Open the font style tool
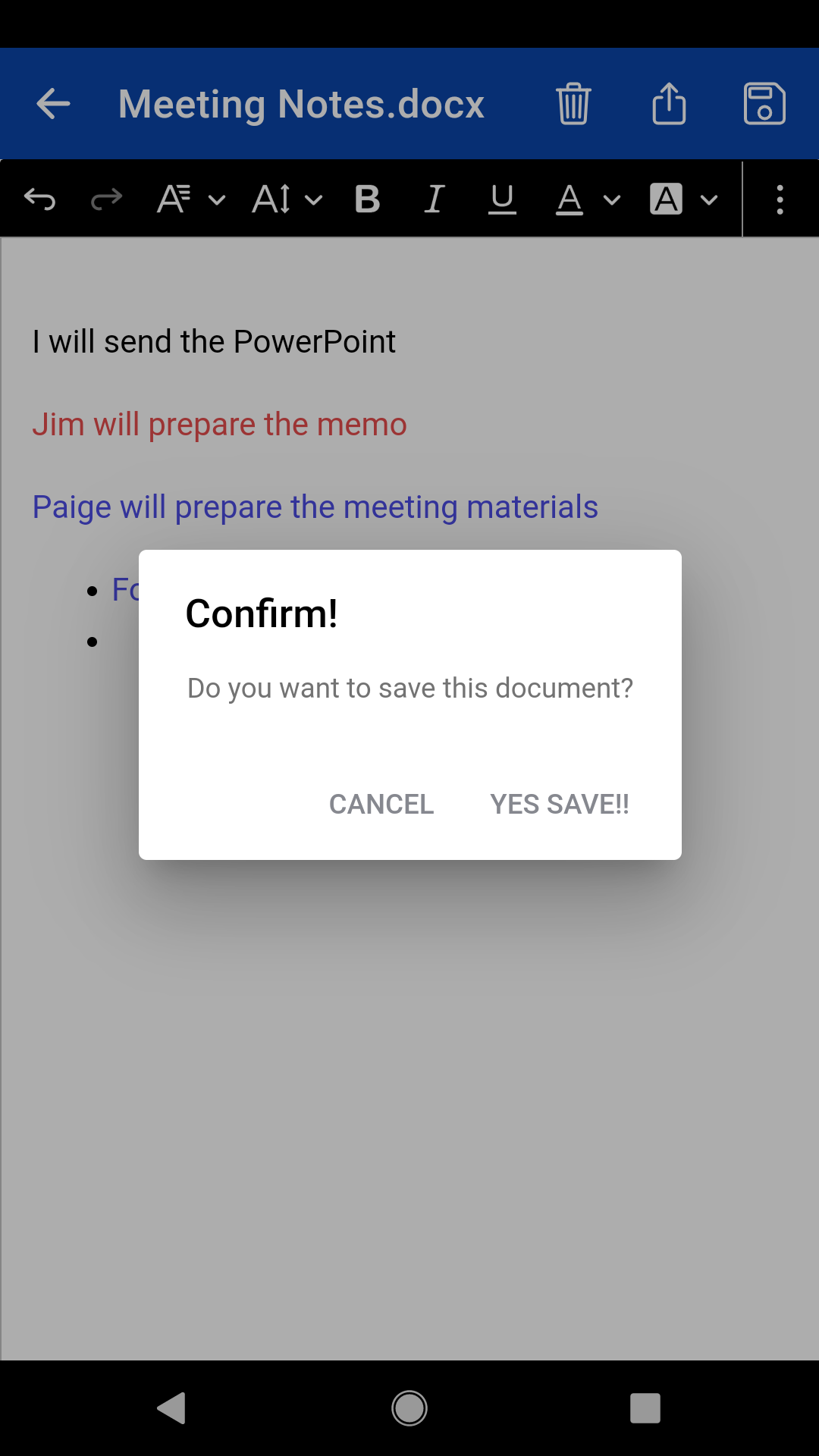 pyautogui.click(x=173, y=199)
